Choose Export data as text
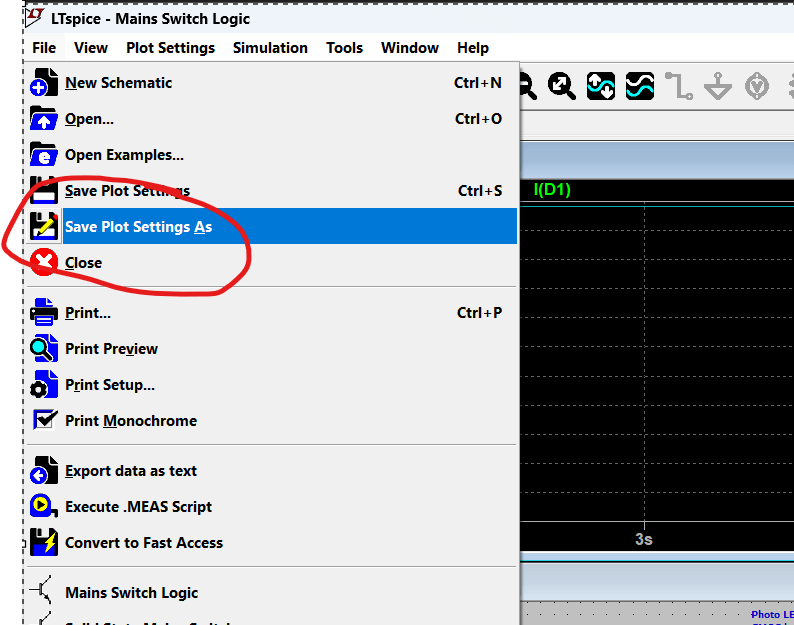This screenshot has width=794, height=625. pyautogui.click(x=272, y=471)
